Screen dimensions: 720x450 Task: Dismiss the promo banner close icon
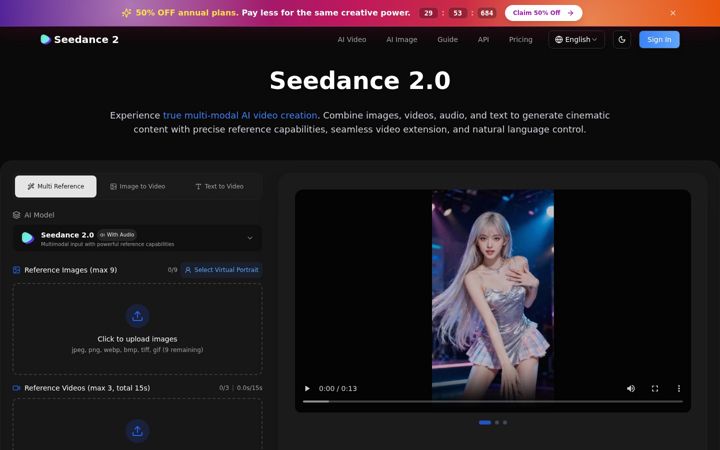point(673,13)
